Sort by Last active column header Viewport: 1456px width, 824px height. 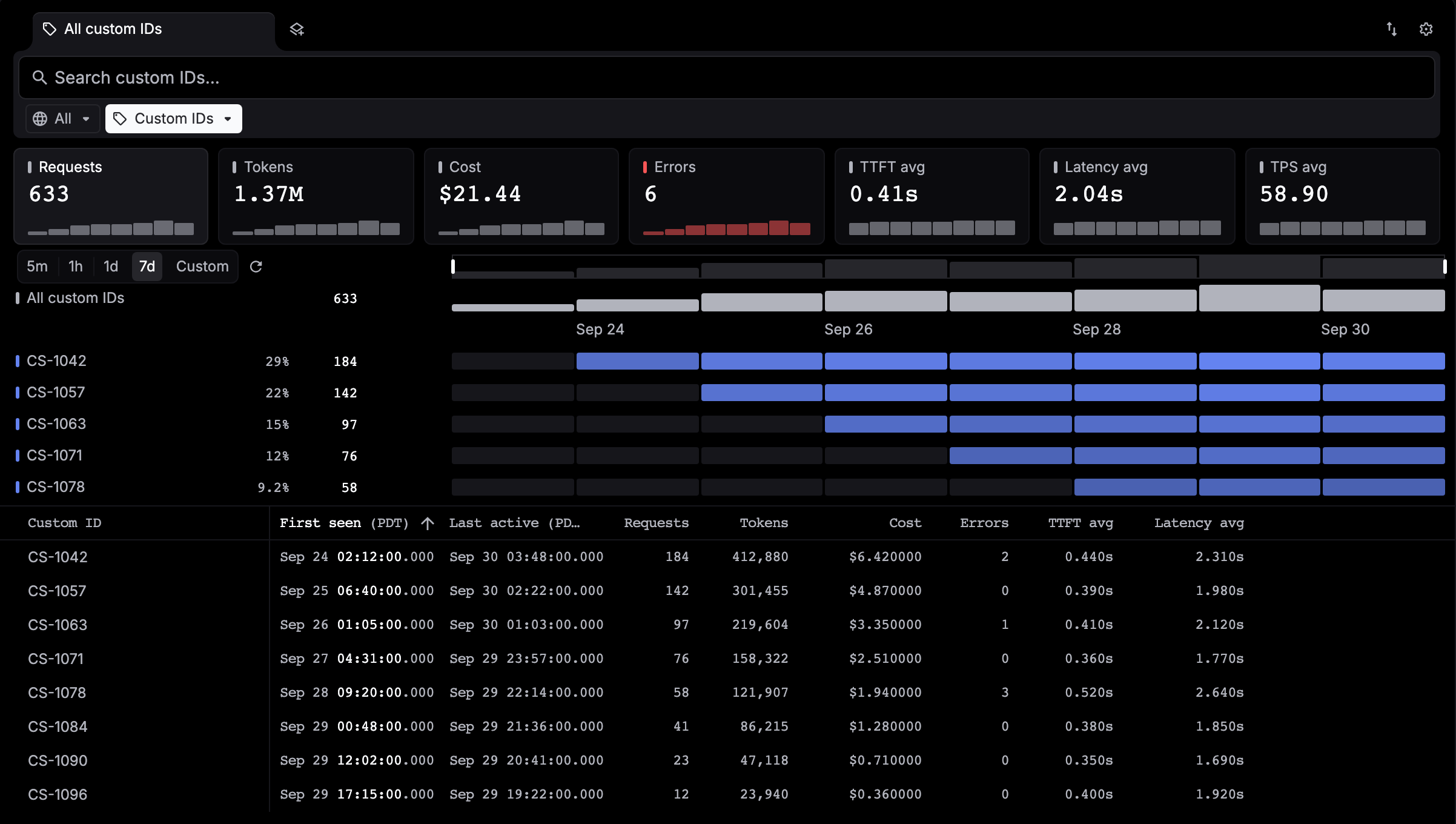coord(515,523)
